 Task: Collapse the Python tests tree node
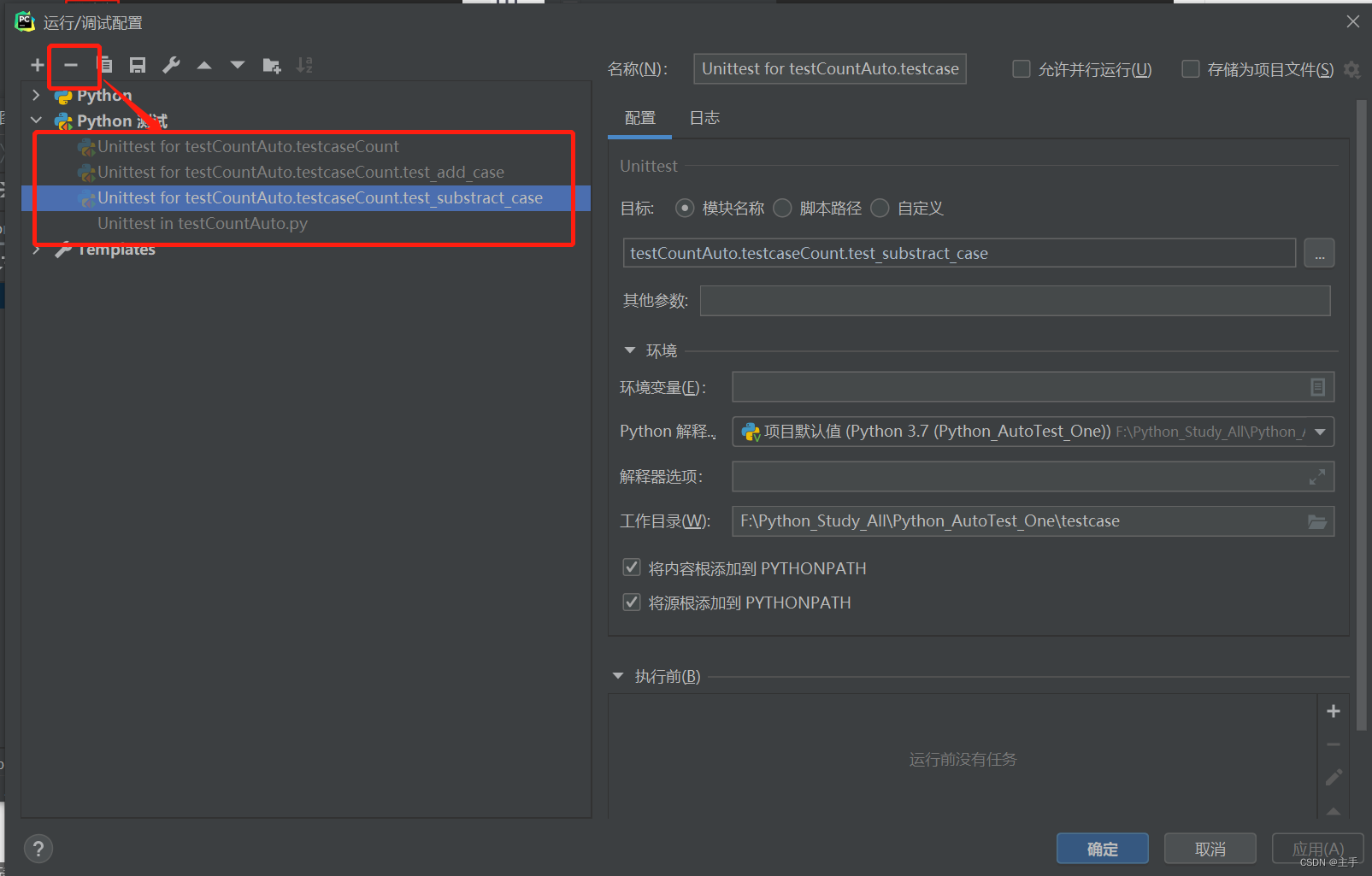[36, 121]
